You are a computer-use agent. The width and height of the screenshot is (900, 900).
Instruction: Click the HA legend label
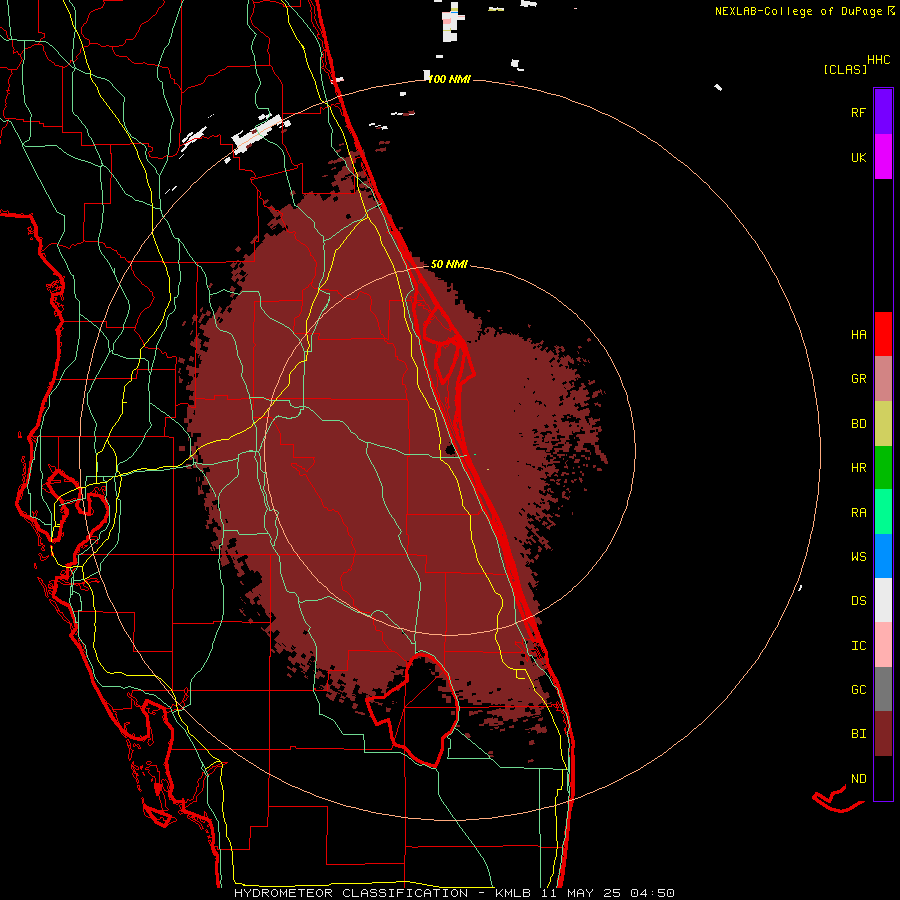click(858, 335)
